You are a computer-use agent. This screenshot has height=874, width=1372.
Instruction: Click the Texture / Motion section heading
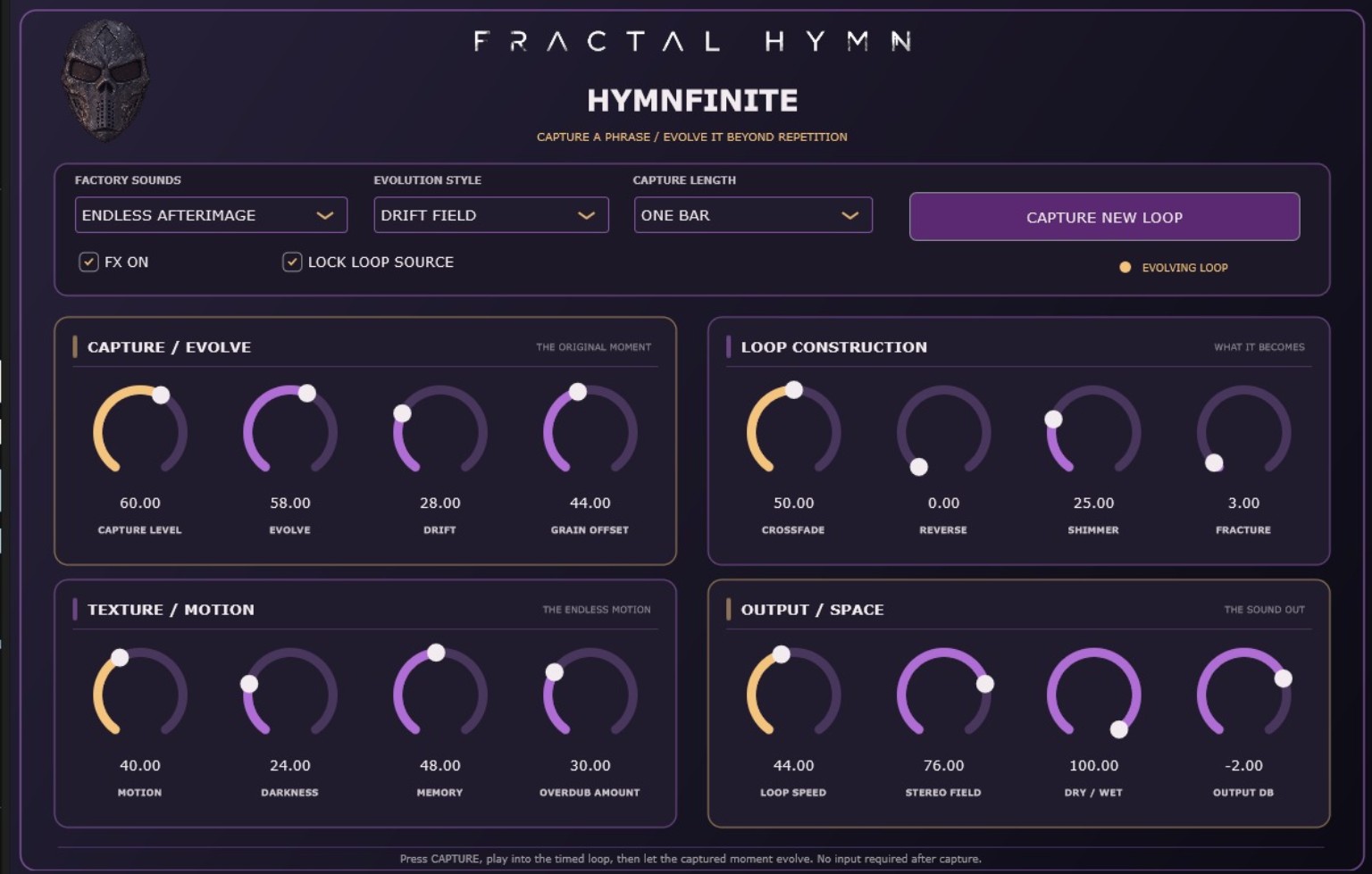click(x=171, y=610)
